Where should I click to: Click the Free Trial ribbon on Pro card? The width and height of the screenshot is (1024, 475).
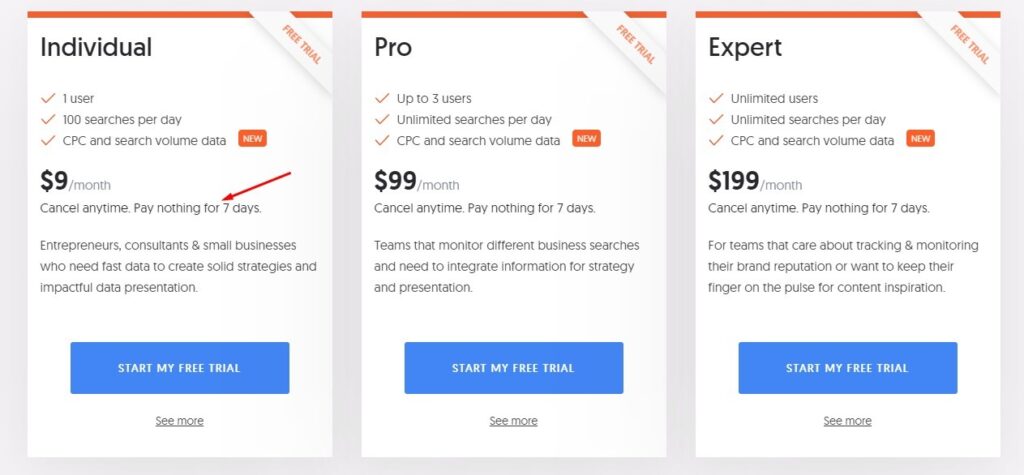pyautogui.click(x=636, y=44)
